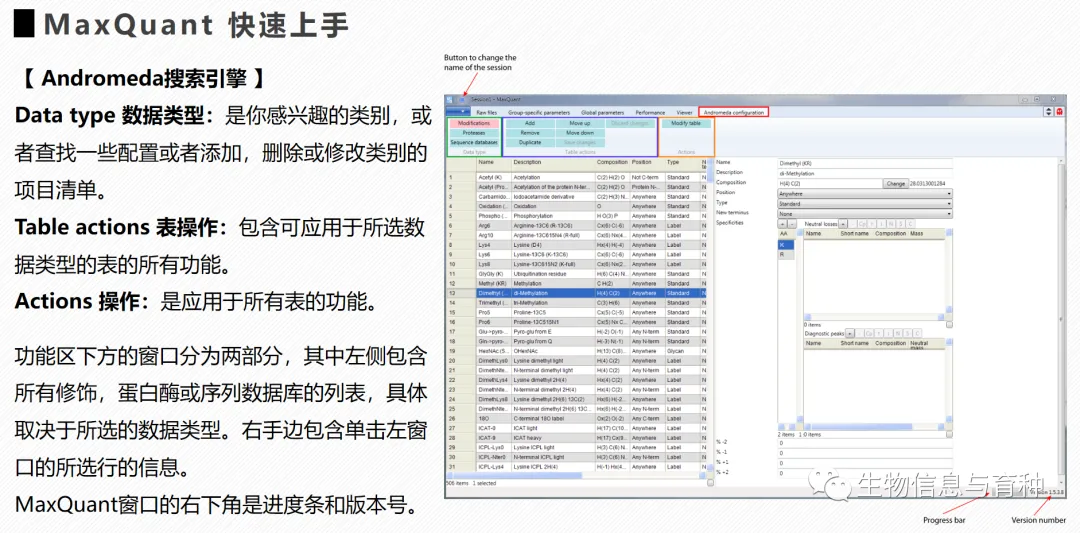Click the % -1 input field
Viewport: 1080px width, 533px height.
tap(865, 453)
